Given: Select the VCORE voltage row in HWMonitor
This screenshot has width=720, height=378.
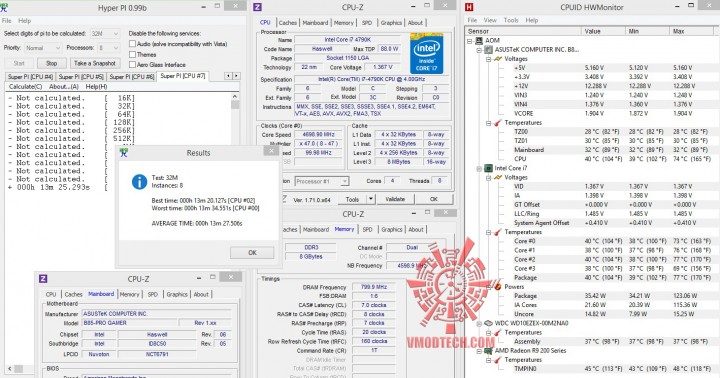Looking at the screenshot, I should [613, 113].
